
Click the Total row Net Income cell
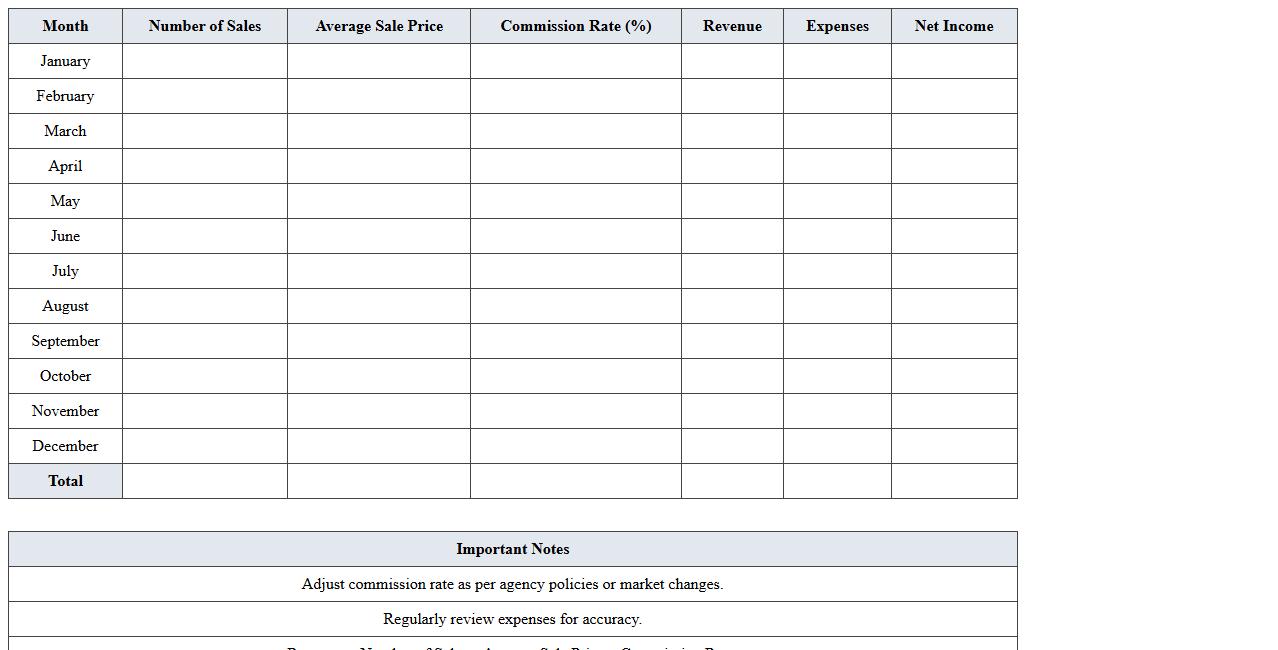(x=954, y=481)
